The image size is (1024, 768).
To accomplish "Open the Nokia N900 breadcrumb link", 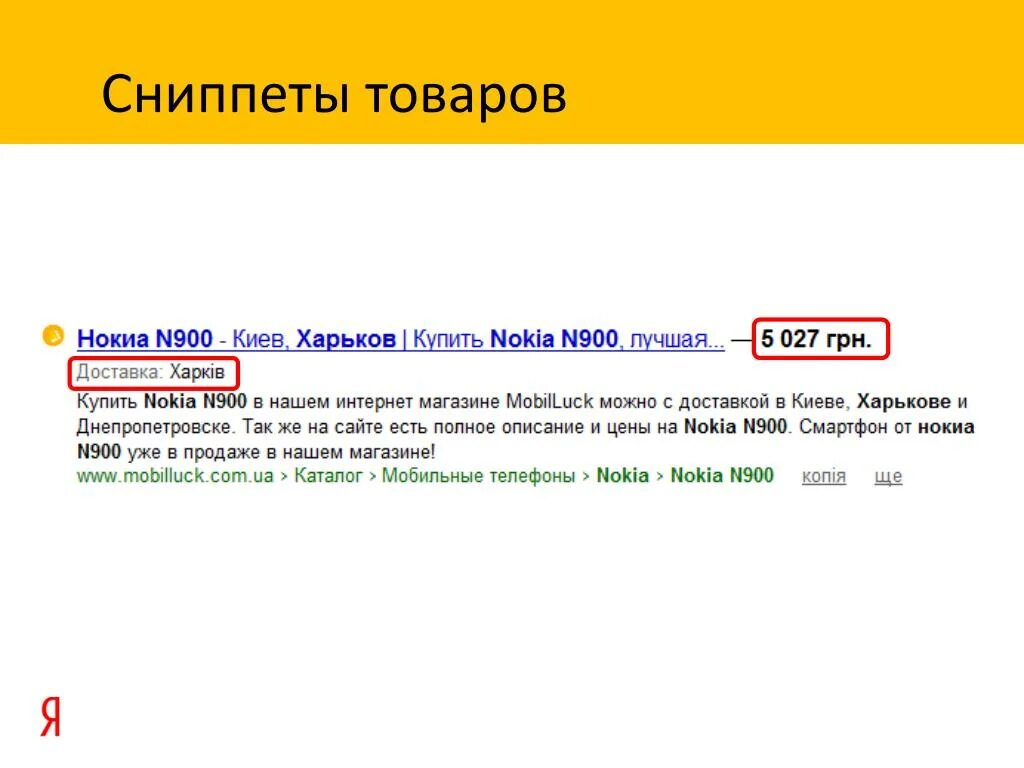I will 722,475.
